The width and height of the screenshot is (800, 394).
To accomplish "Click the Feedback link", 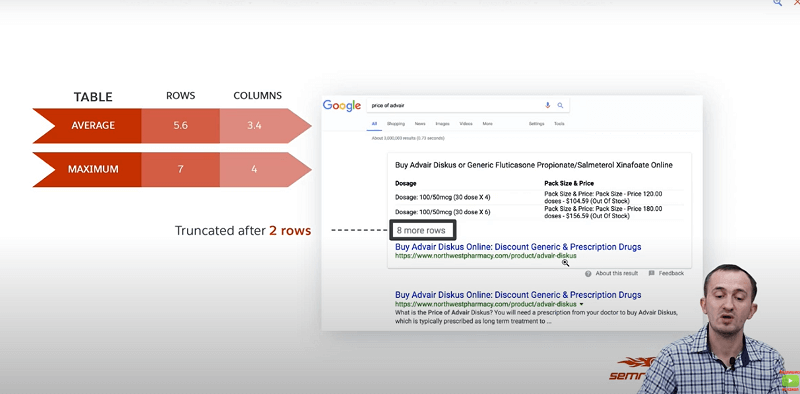I will pyautogui.click(x=671, y=274).
